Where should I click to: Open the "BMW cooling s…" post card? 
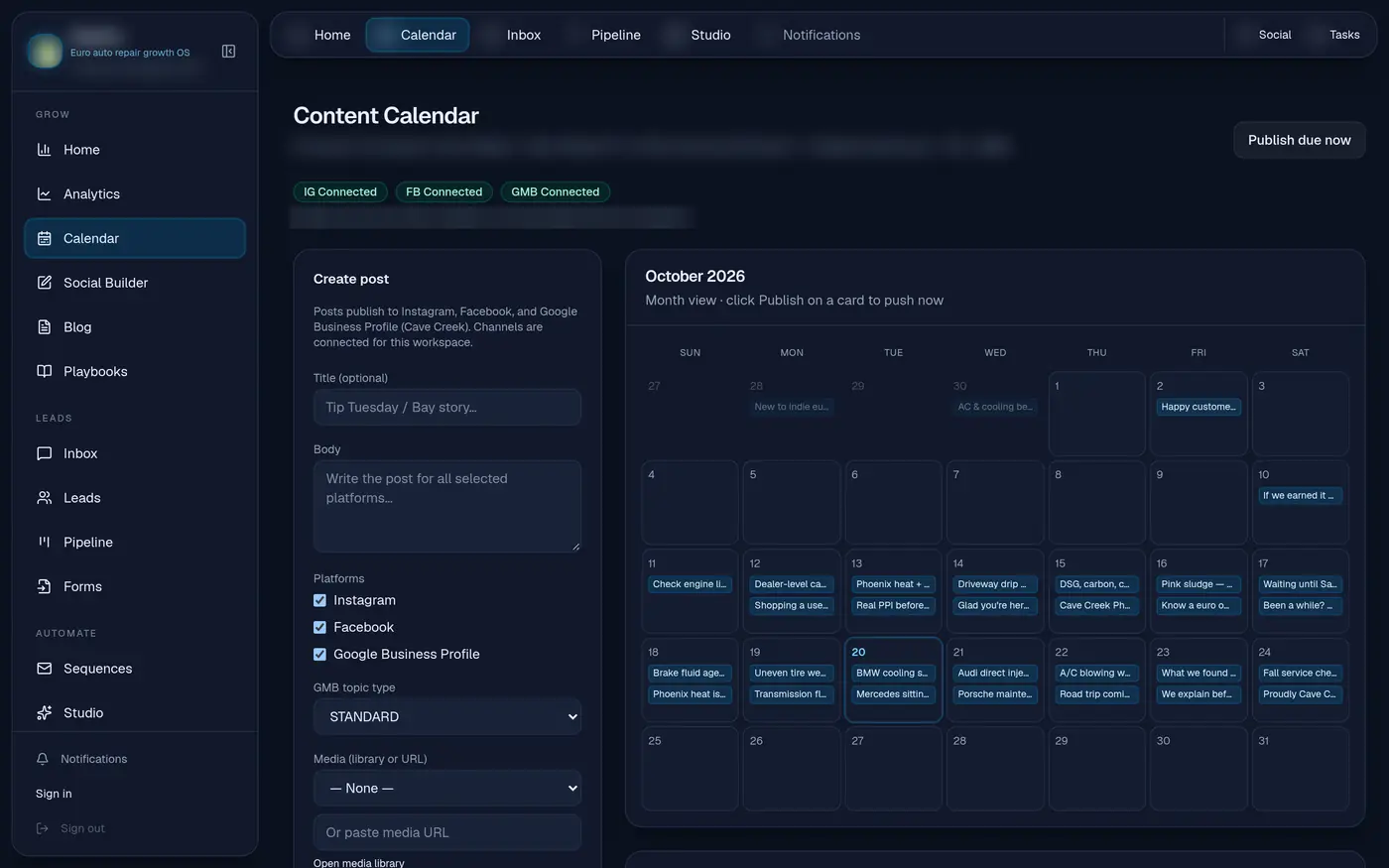pos(893,673)
